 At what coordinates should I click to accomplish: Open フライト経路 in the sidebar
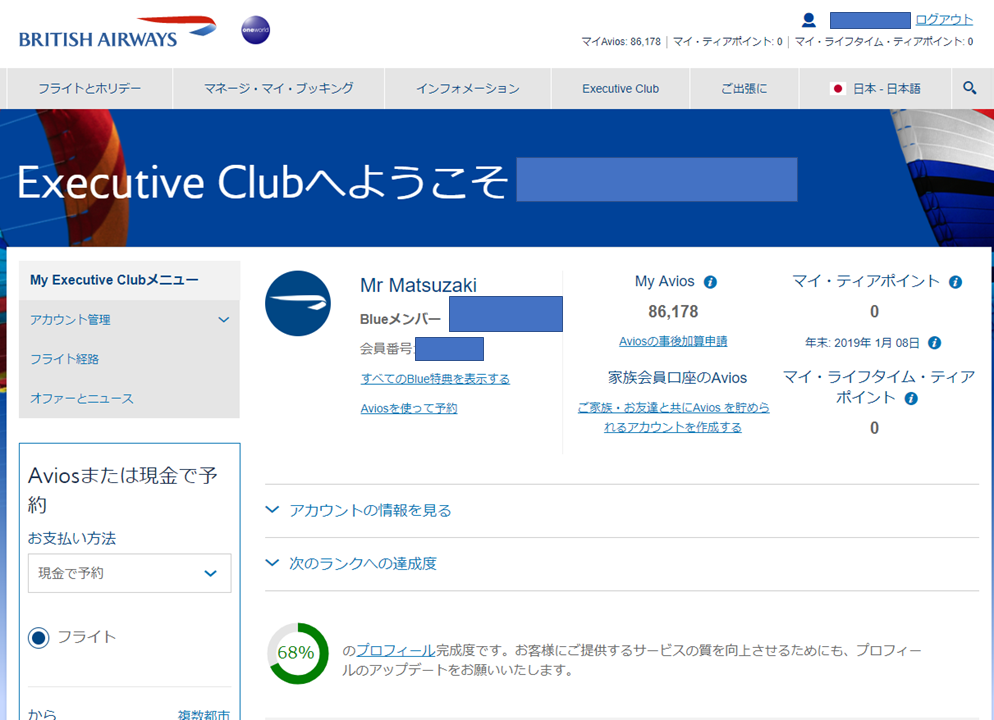click(x=65, y=359)
